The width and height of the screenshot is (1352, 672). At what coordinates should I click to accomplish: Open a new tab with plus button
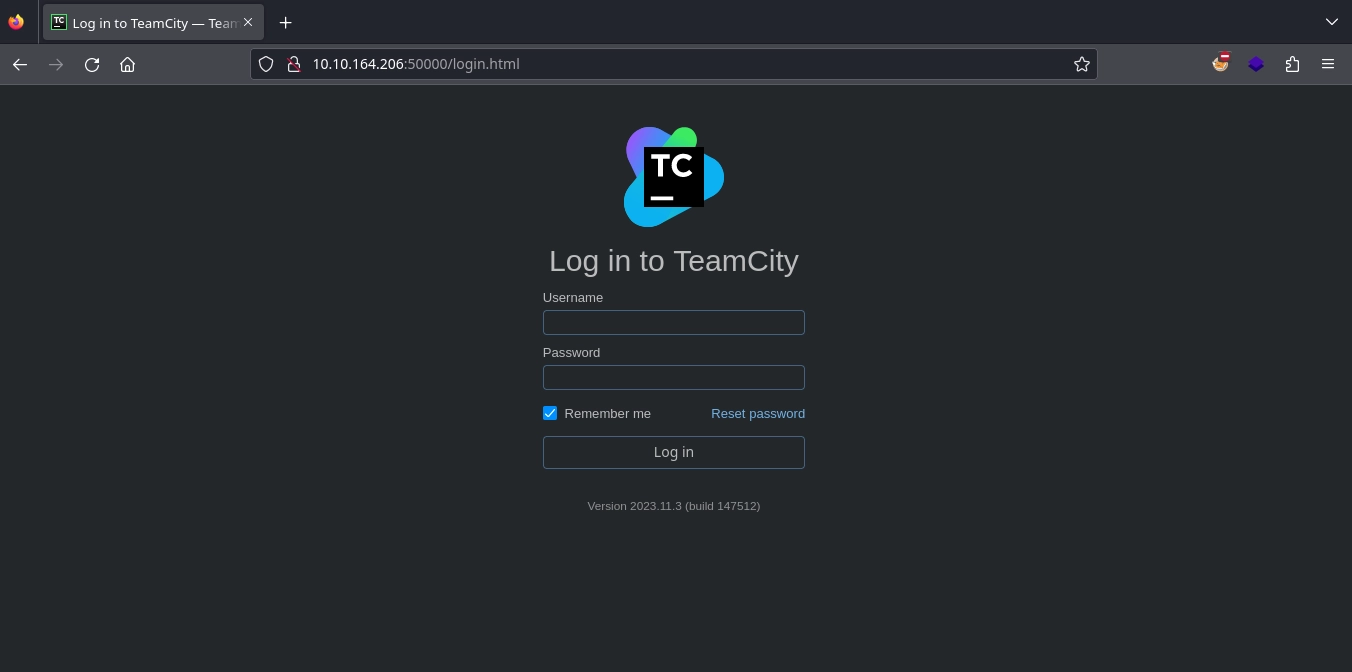tap(286, 22)
